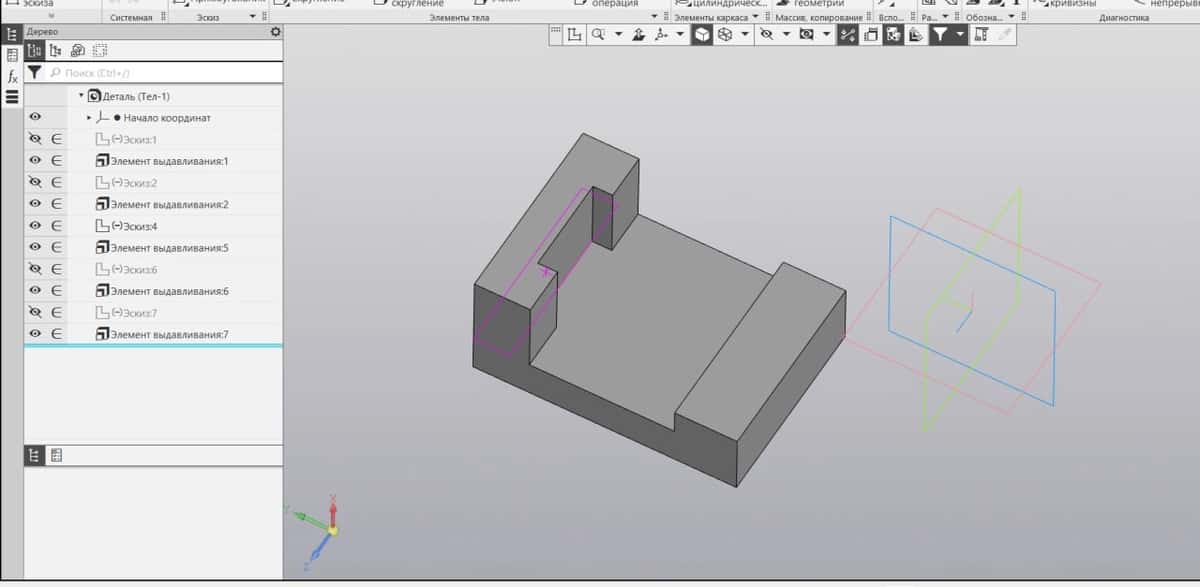Click the hide objects crossed-eye toolbar icon
Screen dimensions: 1200x587
click(x=766, y=35)
